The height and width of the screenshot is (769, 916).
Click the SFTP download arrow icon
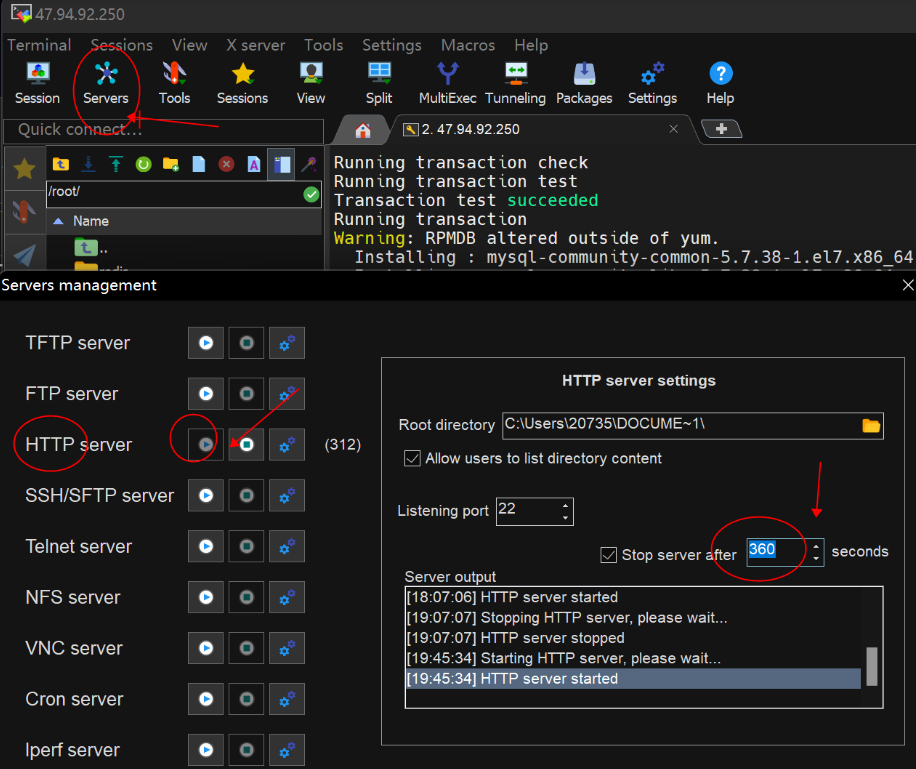(88, 164)
